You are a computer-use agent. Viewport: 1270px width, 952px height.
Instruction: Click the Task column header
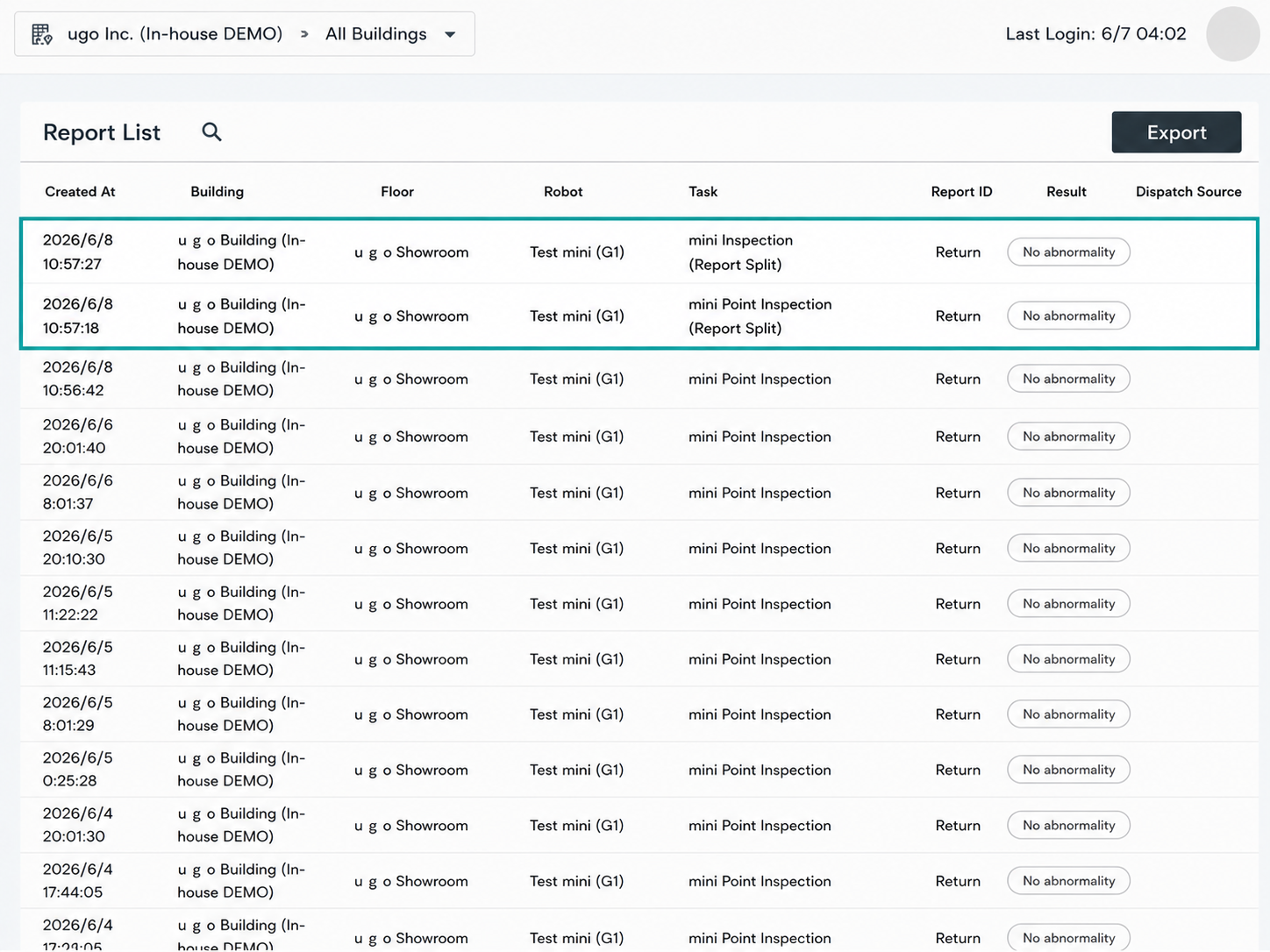[703, 191]
